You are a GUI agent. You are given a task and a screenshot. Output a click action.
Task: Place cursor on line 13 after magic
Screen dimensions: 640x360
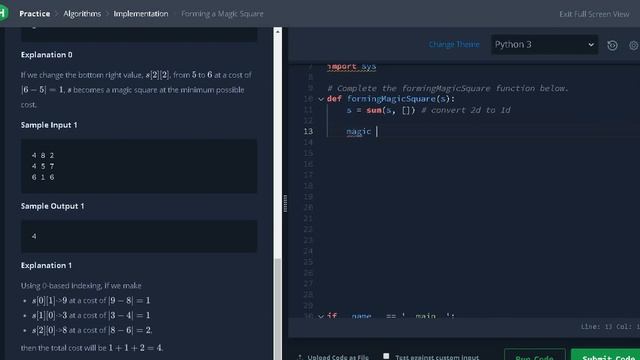tap(376, 131)
